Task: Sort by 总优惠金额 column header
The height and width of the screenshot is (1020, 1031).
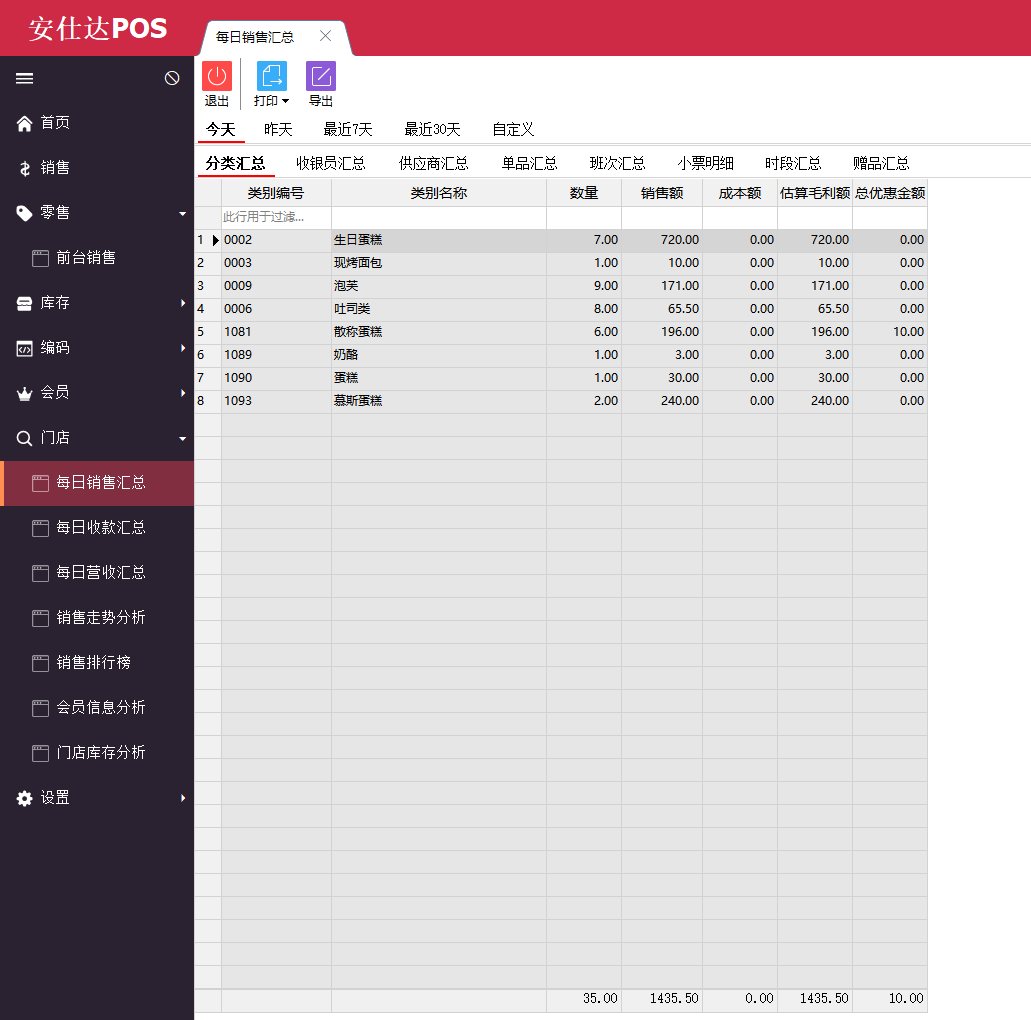Action: (x=890, y=193)
